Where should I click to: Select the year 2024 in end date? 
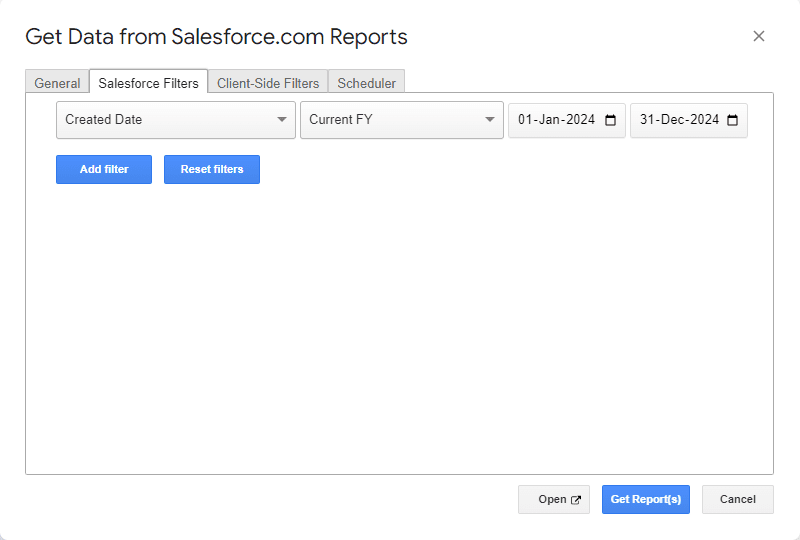point(703,120)
